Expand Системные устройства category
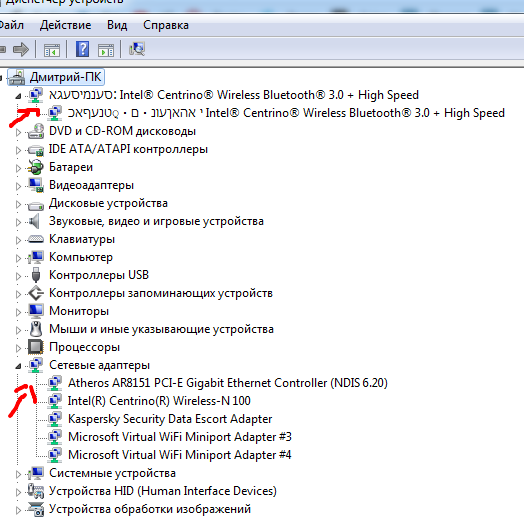This screenshot has width=524, height=528. click(18, 474)
